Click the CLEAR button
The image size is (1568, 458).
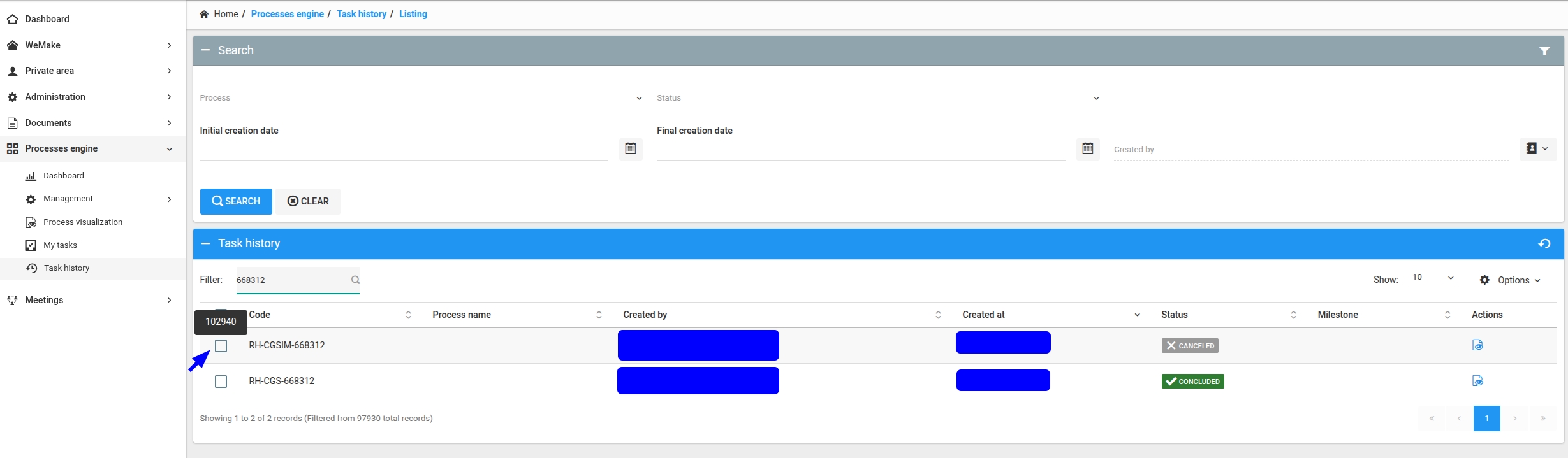click(308, 201)
